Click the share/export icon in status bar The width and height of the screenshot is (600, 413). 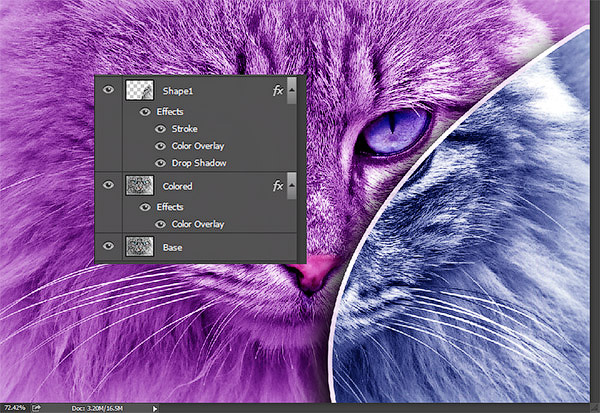(x=37, y=408)
